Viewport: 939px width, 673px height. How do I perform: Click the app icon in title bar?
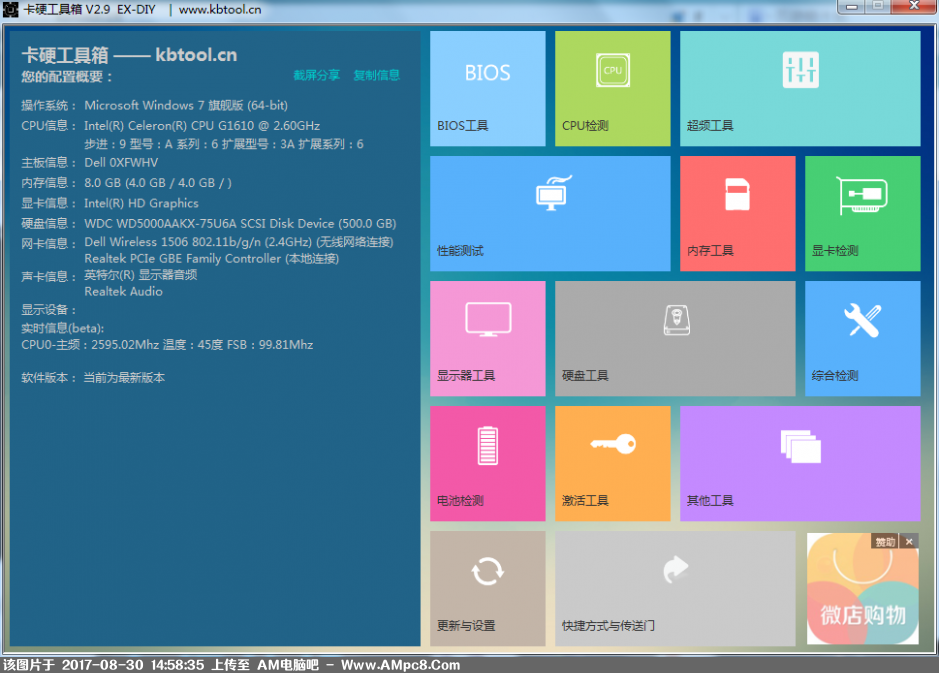[11, 9]
